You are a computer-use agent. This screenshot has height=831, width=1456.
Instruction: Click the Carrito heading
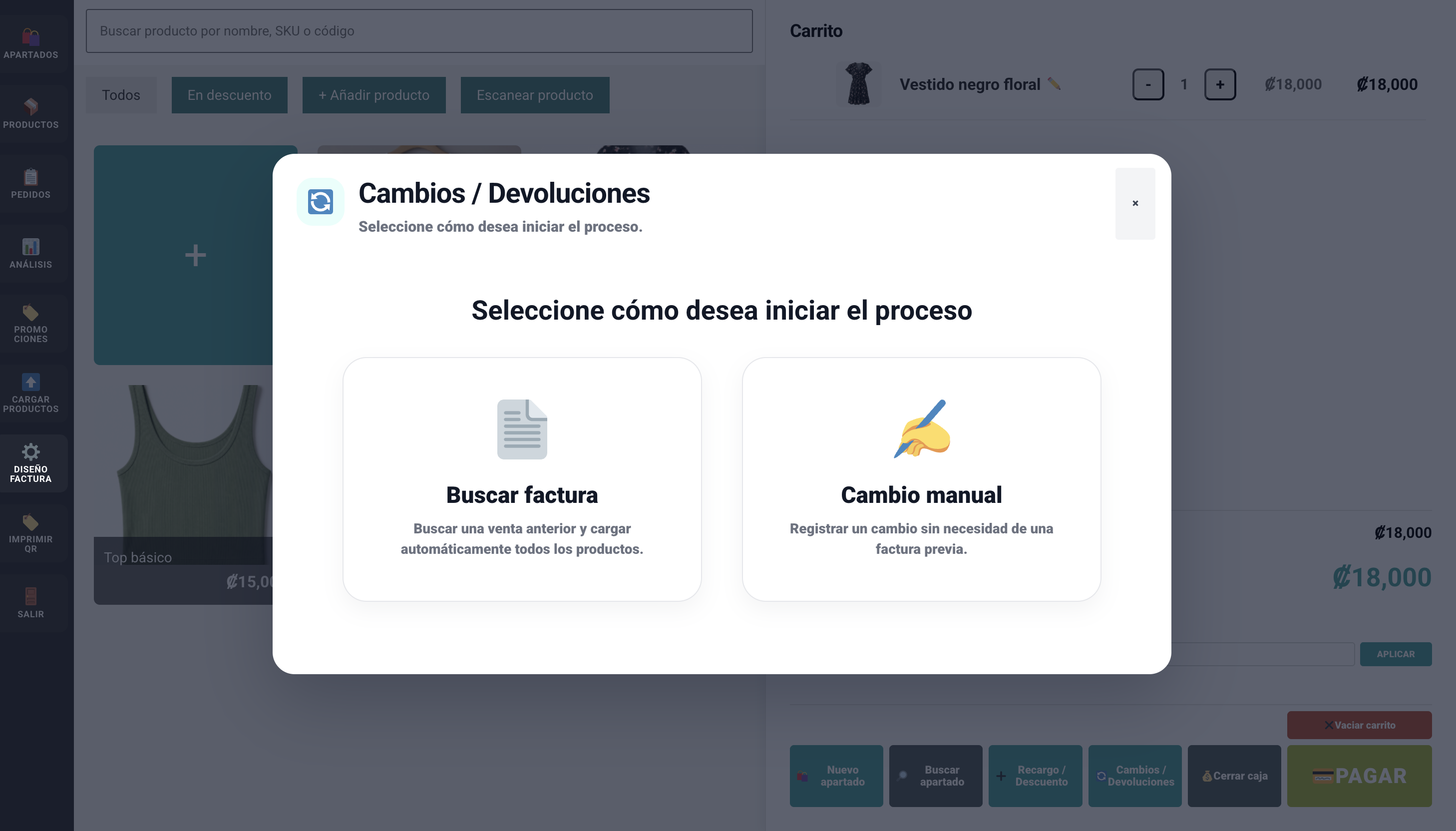point(816,31)
